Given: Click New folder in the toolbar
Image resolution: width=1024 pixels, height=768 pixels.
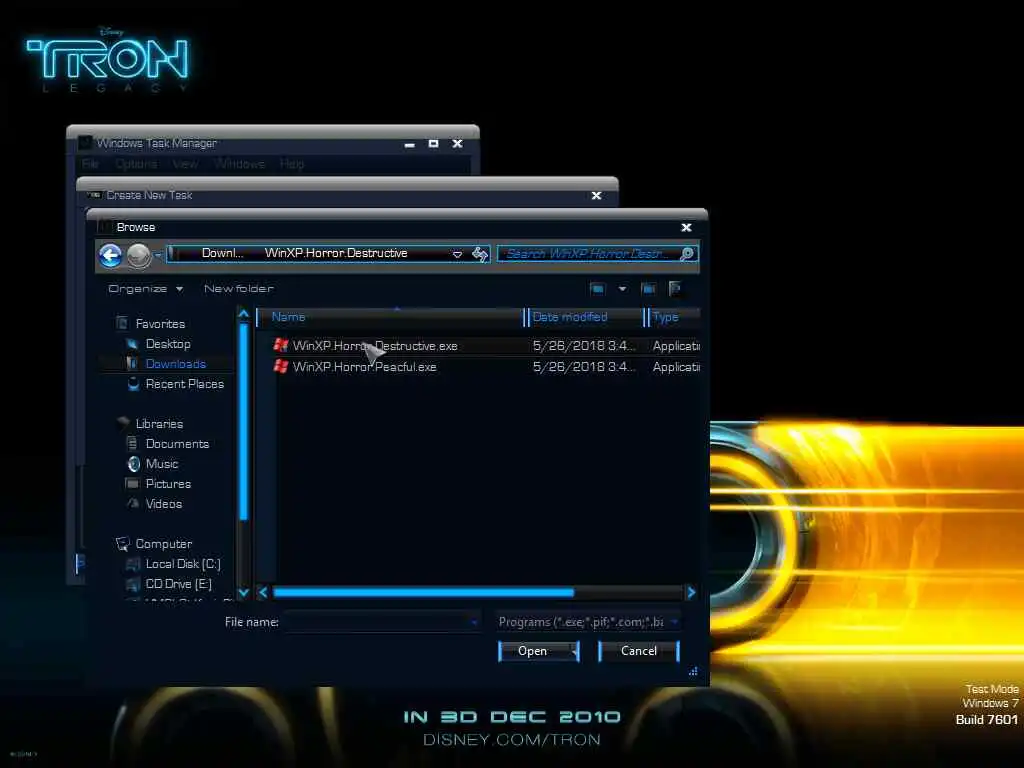Looking at the screenshot, I should pos(238,289).
